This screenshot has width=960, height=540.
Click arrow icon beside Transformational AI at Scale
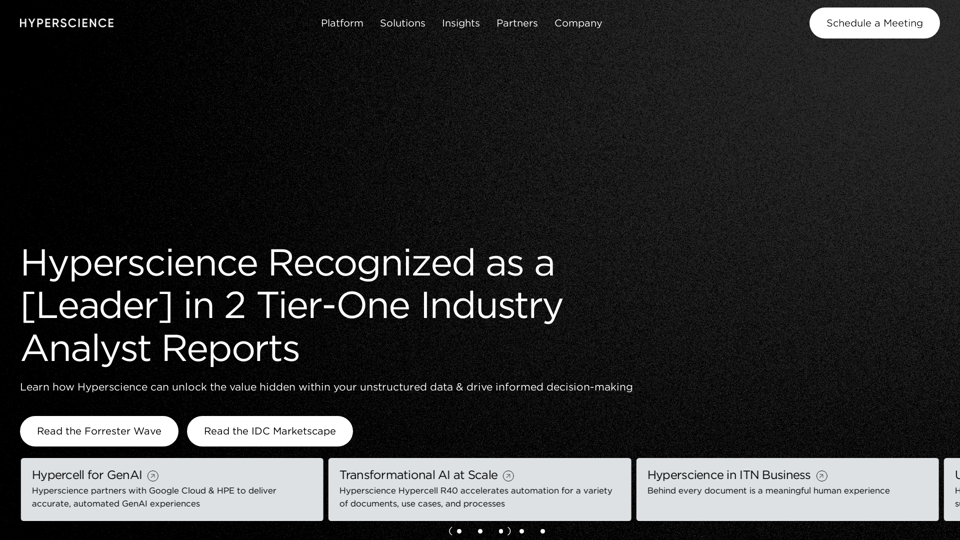pos(508,476)
